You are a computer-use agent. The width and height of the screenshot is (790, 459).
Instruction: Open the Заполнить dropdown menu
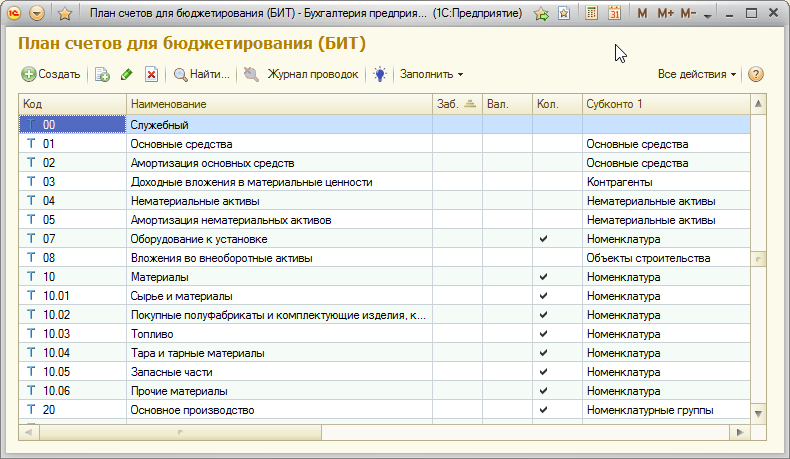tap(431, 74)
